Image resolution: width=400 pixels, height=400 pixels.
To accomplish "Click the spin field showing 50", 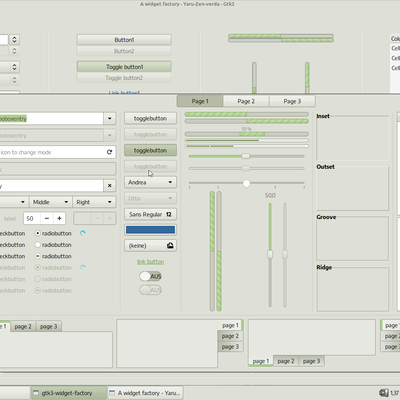I will click(x=32, y=218).
